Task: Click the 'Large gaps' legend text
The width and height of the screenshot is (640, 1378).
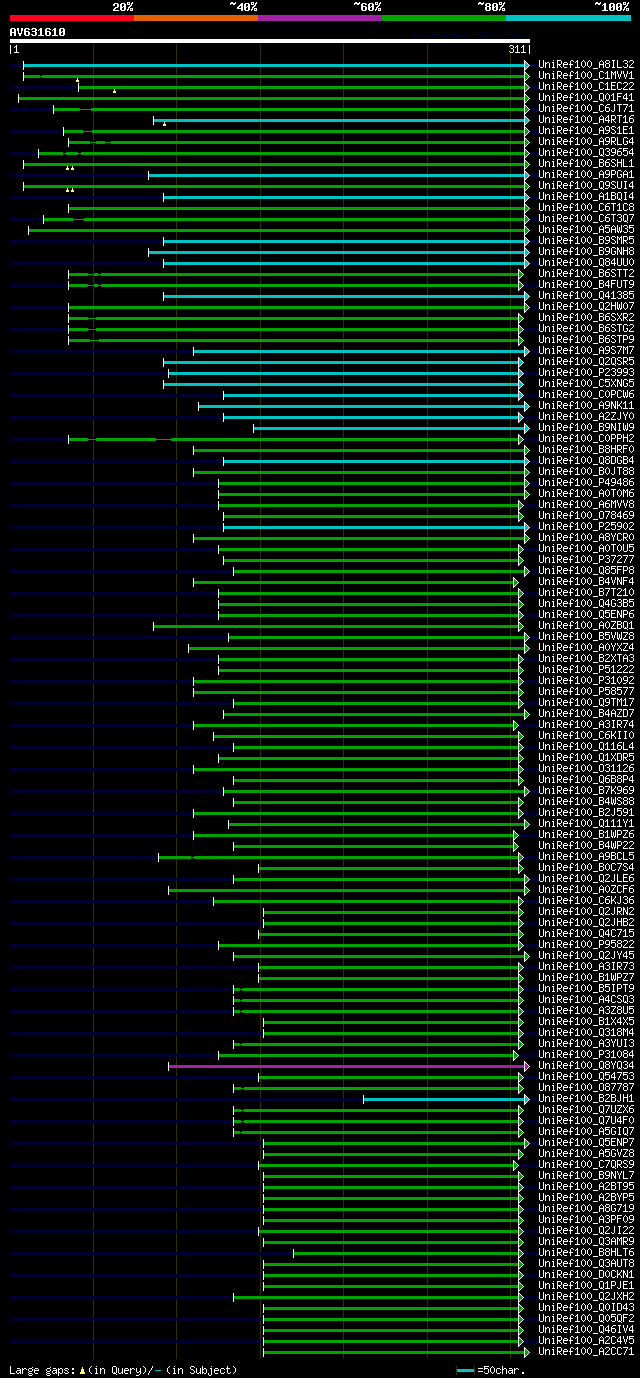Action: click(x=42, y=1370)
